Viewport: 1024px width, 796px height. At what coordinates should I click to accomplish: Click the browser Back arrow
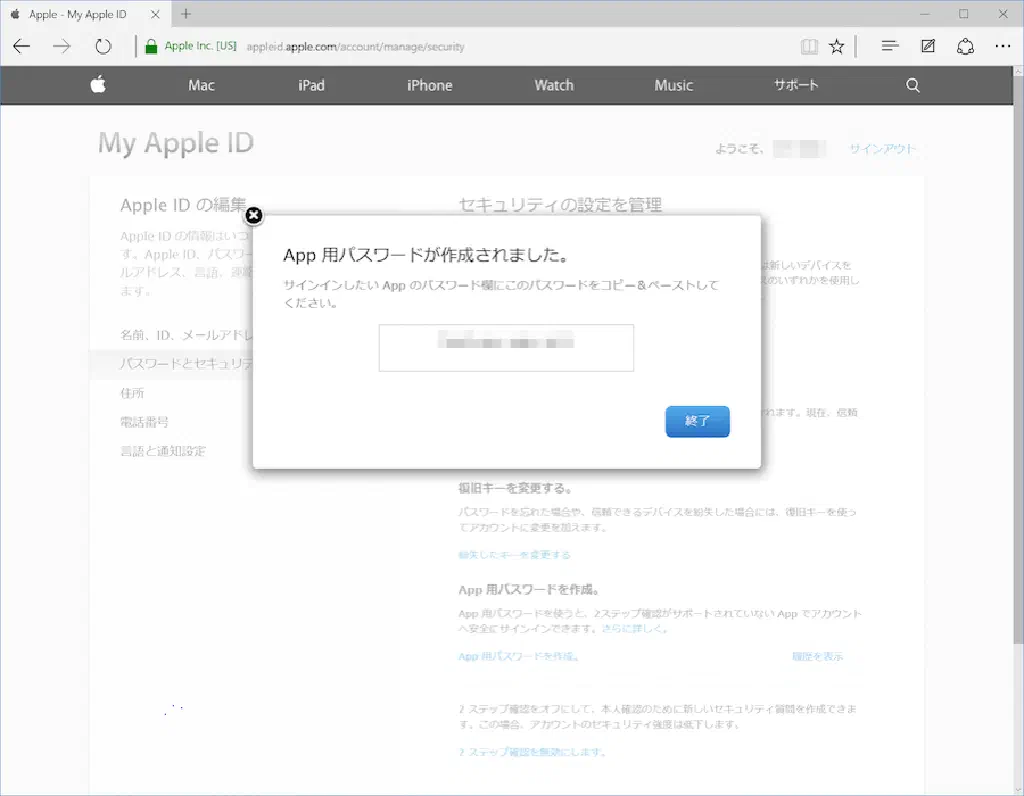click(22, 46)
